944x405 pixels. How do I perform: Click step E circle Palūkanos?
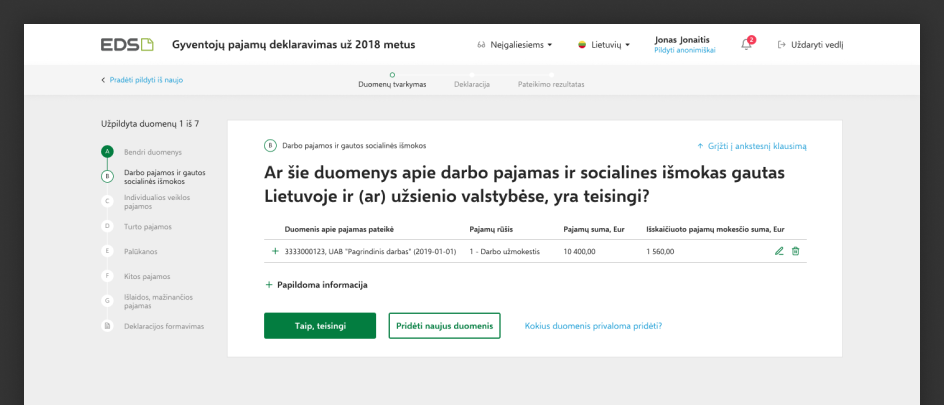coord(107,251)
